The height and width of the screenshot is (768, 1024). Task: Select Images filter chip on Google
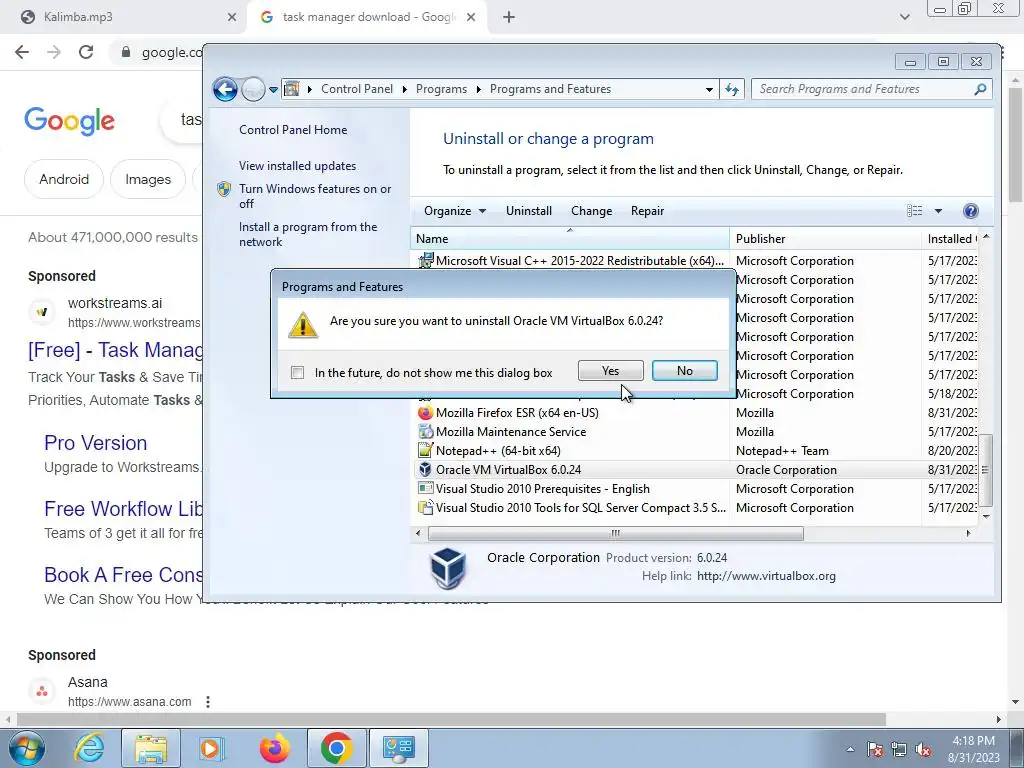(148, 179)
